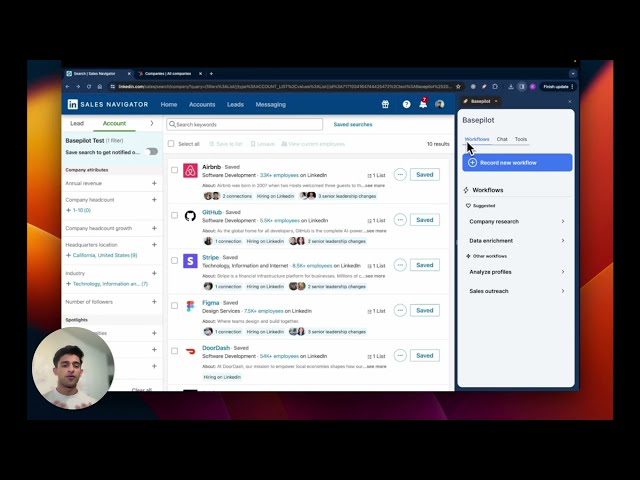Click the Finish update browser button
This screenshot has height=480, width=640.
[x=558, y=87]
